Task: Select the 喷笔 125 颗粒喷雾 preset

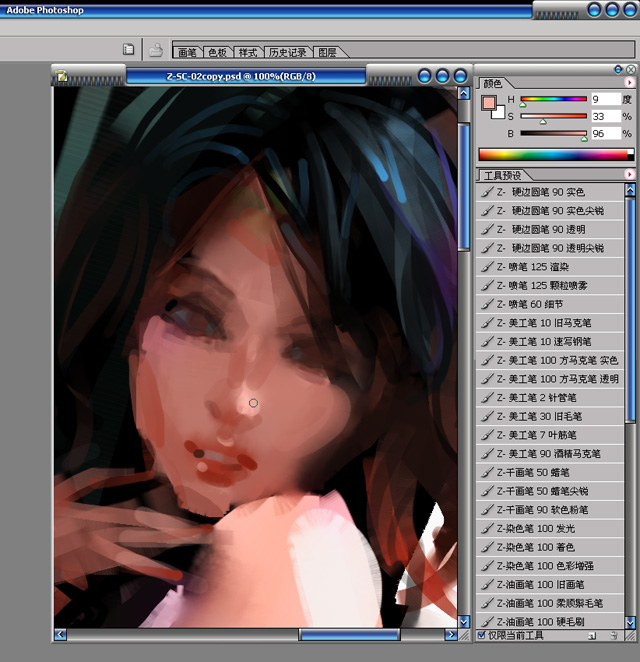Action: (550, 285)
